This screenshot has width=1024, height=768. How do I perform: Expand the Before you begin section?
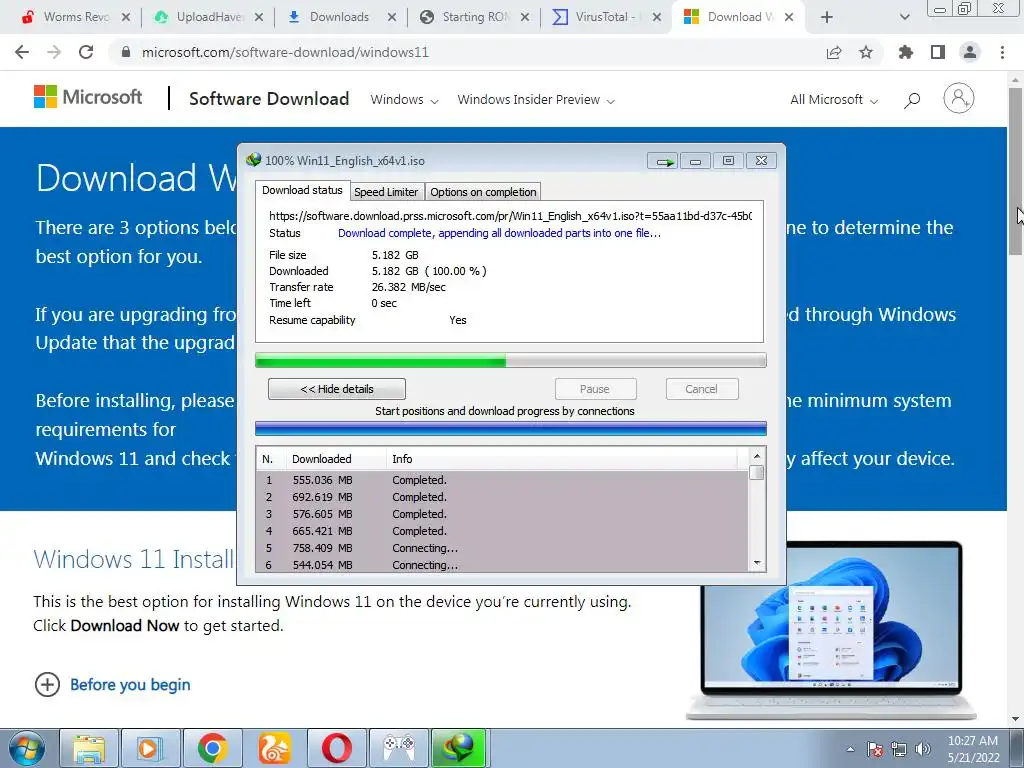pyautogui.click(x=112, y=684)
